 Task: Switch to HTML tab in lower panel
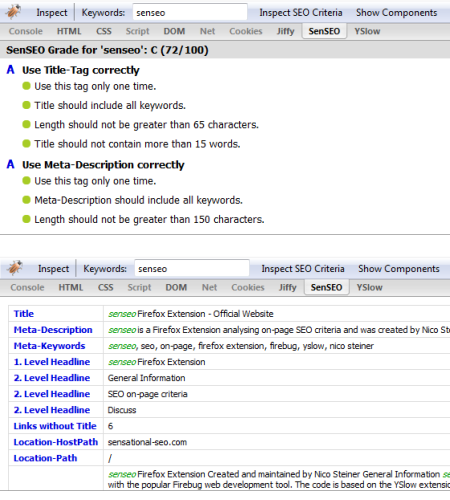click(x=71, y=287)
